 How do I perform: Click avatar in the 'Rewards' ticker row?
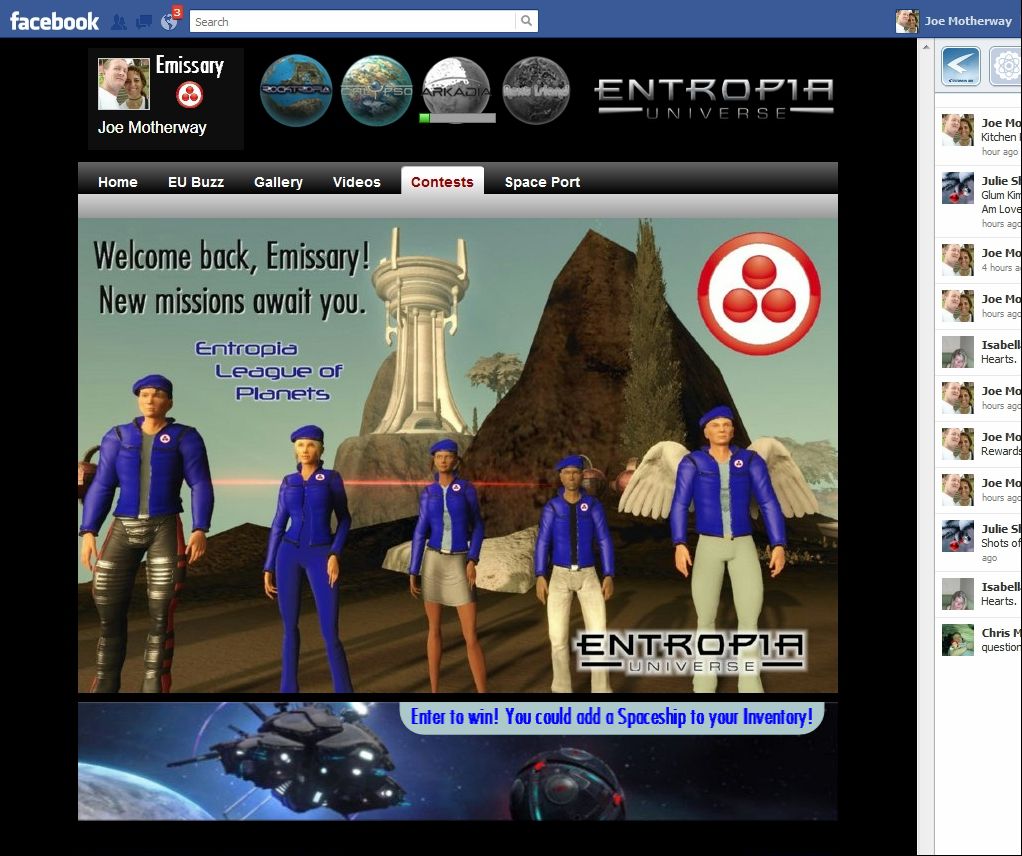[957, 444]
